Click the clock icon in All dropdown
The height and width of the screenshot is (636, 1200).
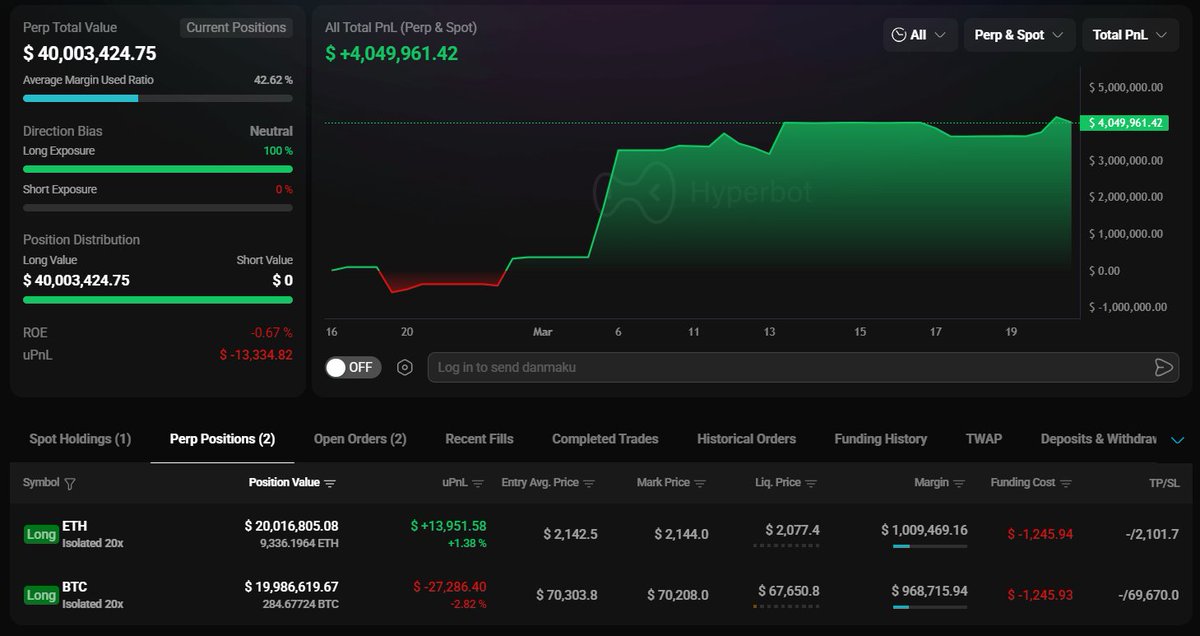[x=898, y=35]
